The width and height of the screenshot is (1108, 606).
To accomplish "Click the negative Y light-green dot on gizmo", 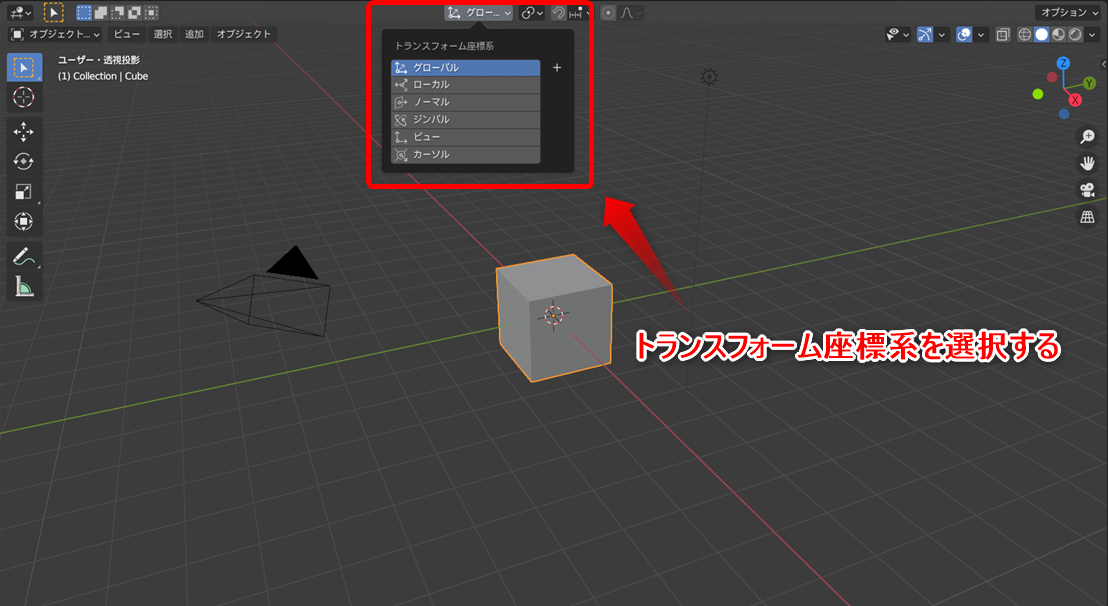I will (x=1037, y=94).
